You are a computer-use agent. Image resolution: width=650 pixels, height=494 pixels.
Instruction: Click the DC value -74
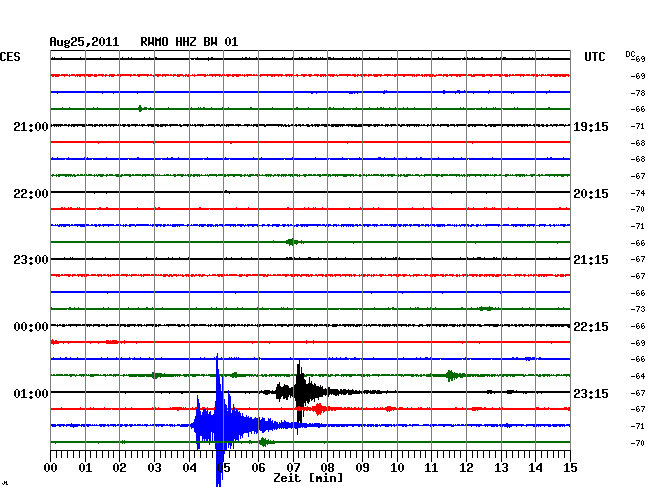(638, 193)
